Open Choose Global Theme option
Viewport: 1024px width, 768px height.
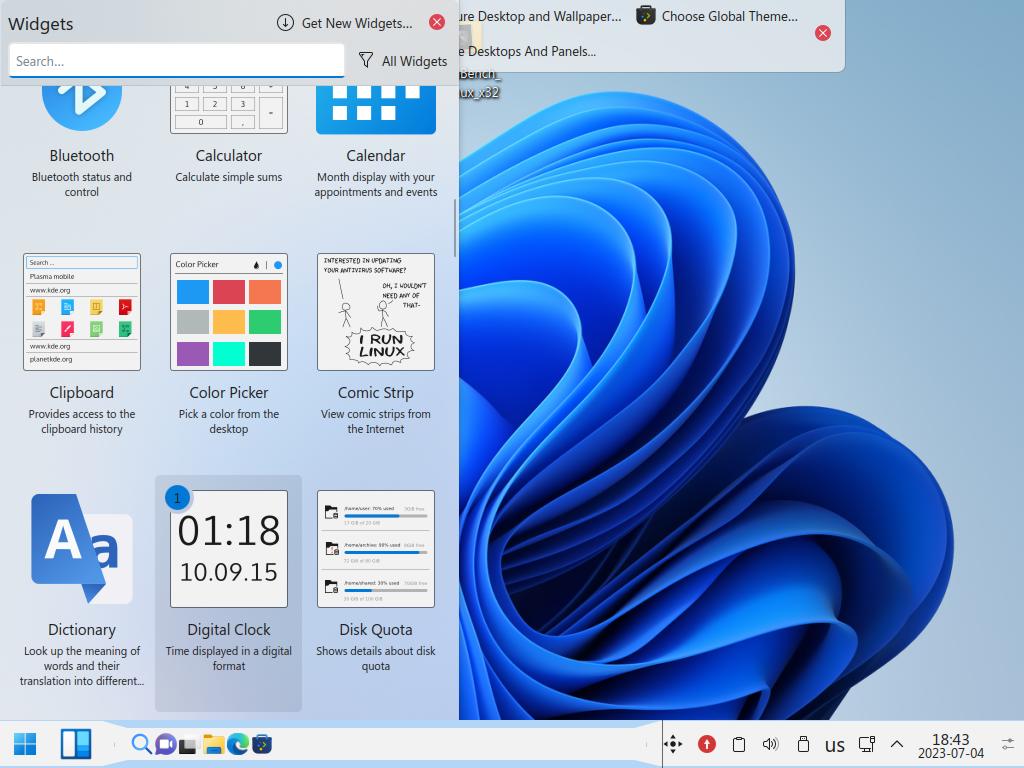[717, 16]
